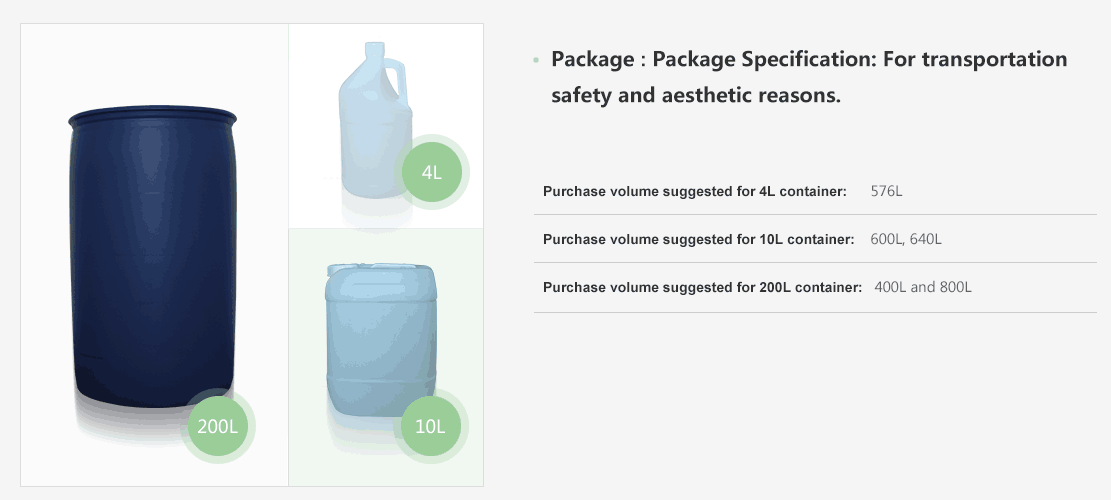1111x500 pixels.
Task: Click the 200L container purchase volume label
Action: click(x=702, y=287)
